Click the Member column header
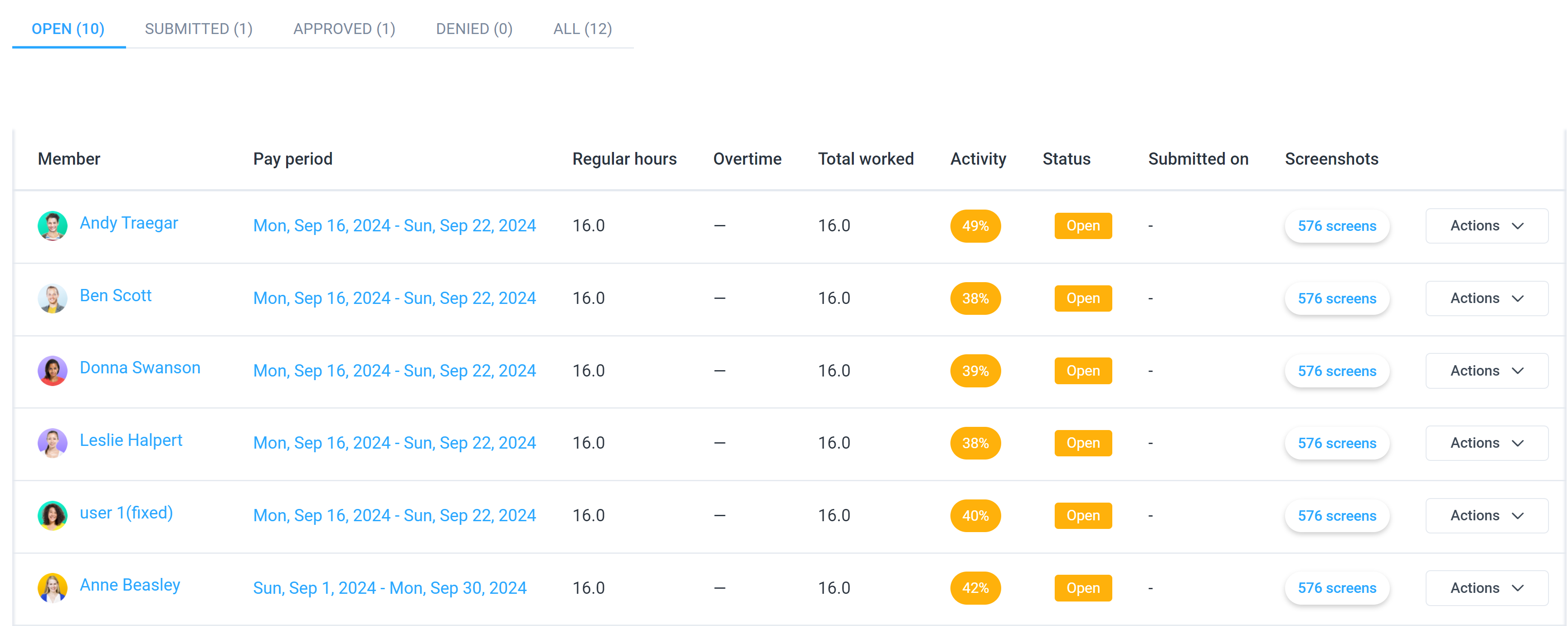Viewport: 1568px width, 626px height. [x=69, y=159]
